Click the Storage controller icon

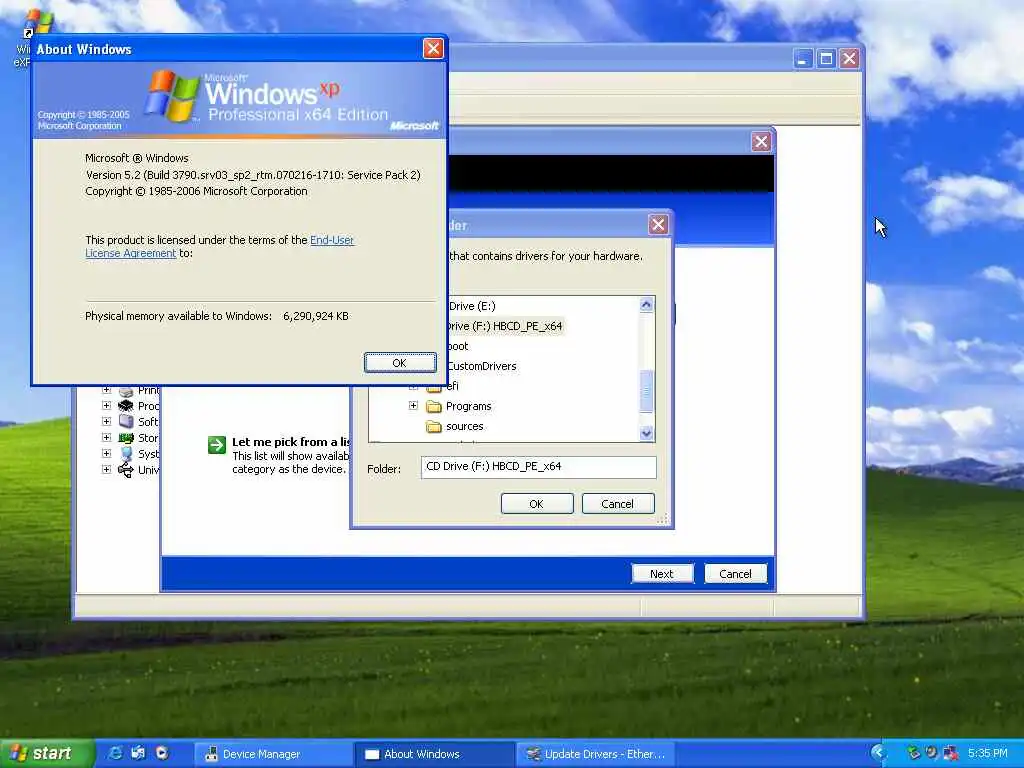tap(126, 438)
